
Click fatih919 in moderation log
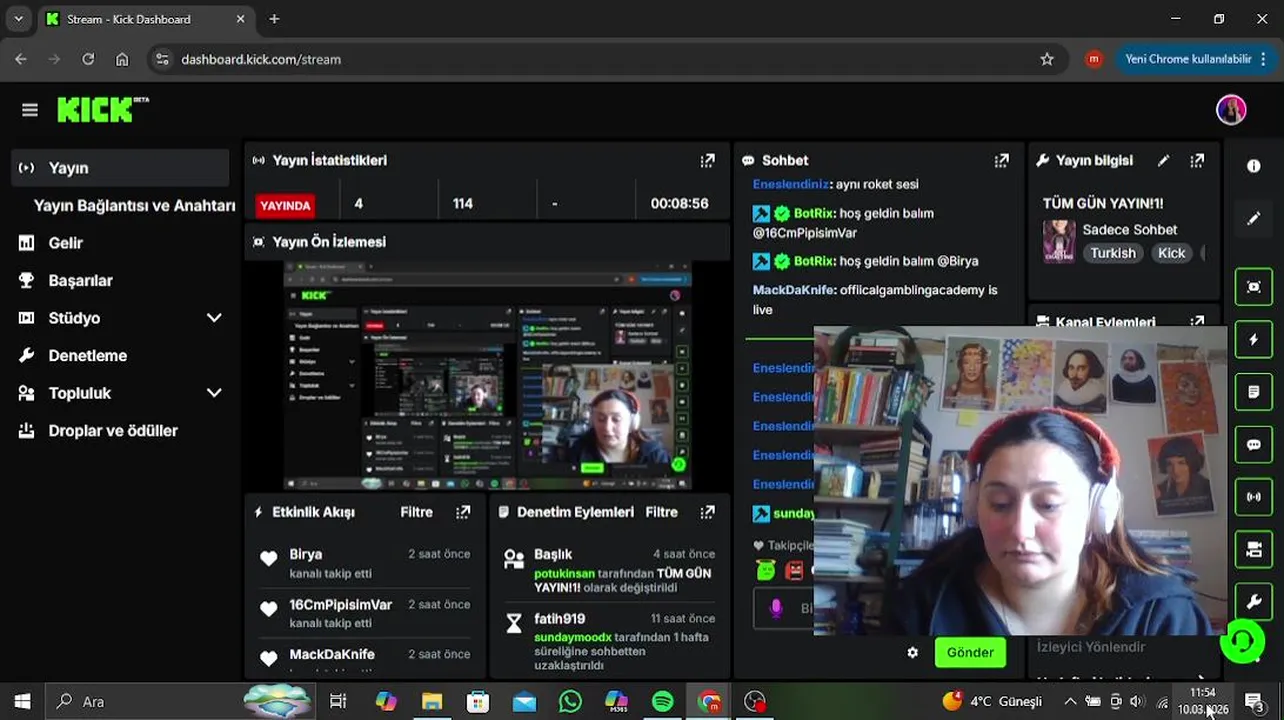click(x=560, y=619)
